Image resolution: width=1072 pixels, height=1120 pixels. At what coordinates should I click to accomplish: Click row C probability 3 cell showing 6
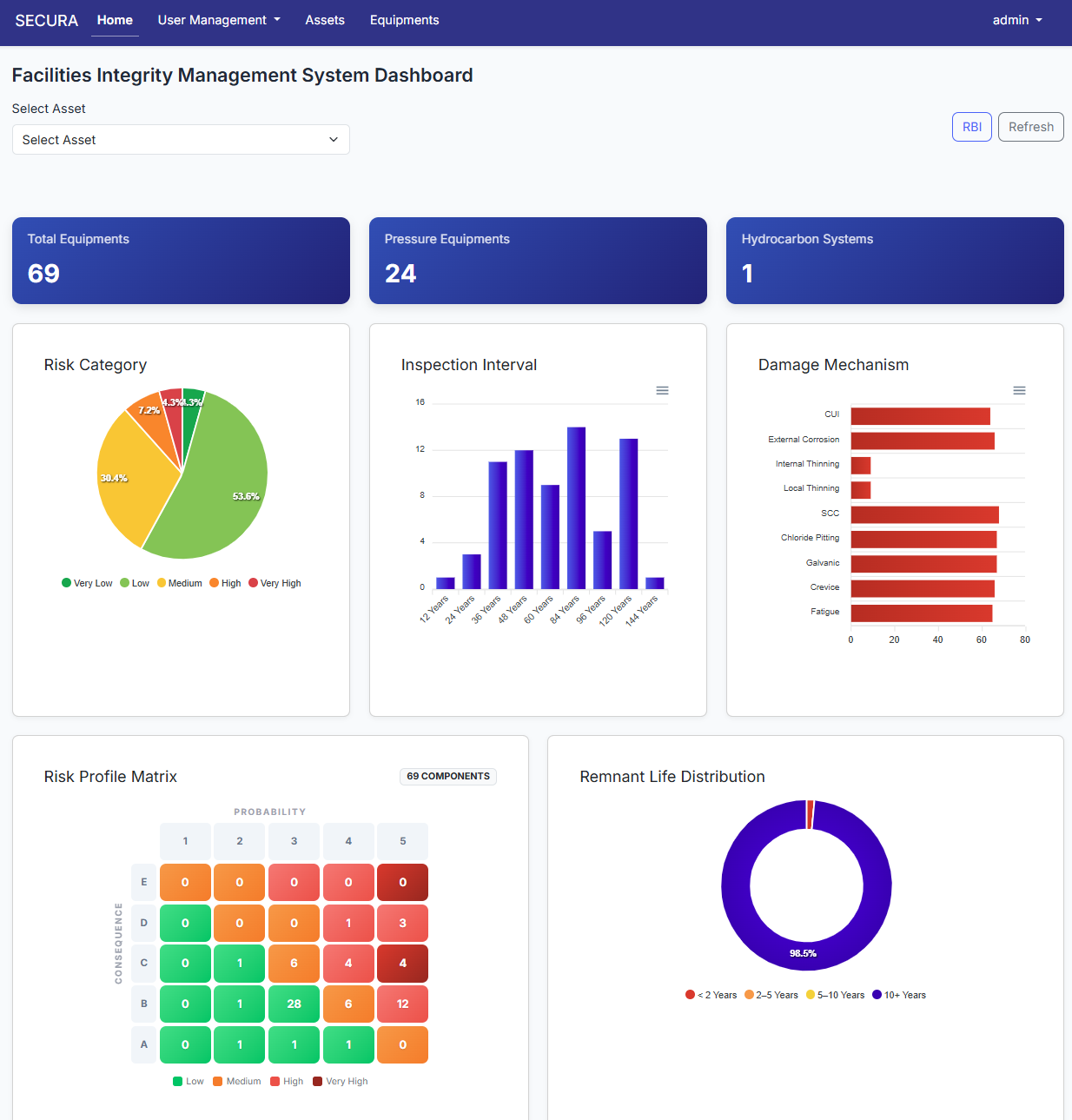294,963
